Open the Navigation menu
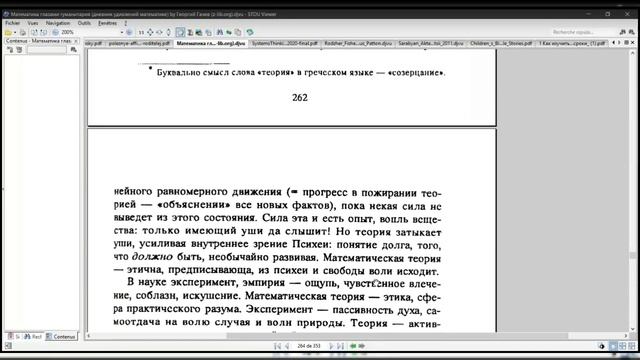This screenshot has width=640, height=360. pos(58,23)
